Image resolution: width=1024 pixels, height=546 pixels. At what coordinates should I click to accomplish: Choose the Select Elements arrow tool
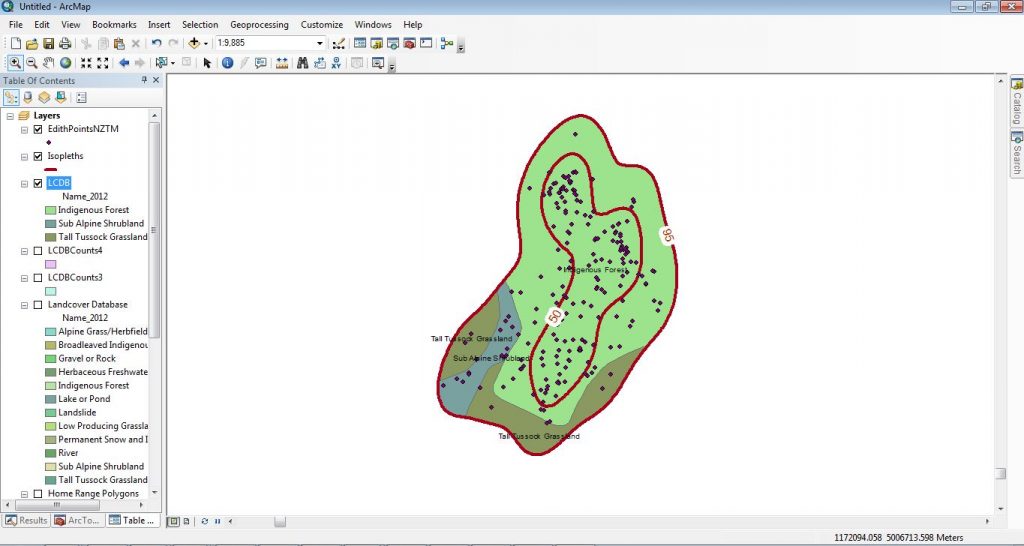[x=207, y=63]
